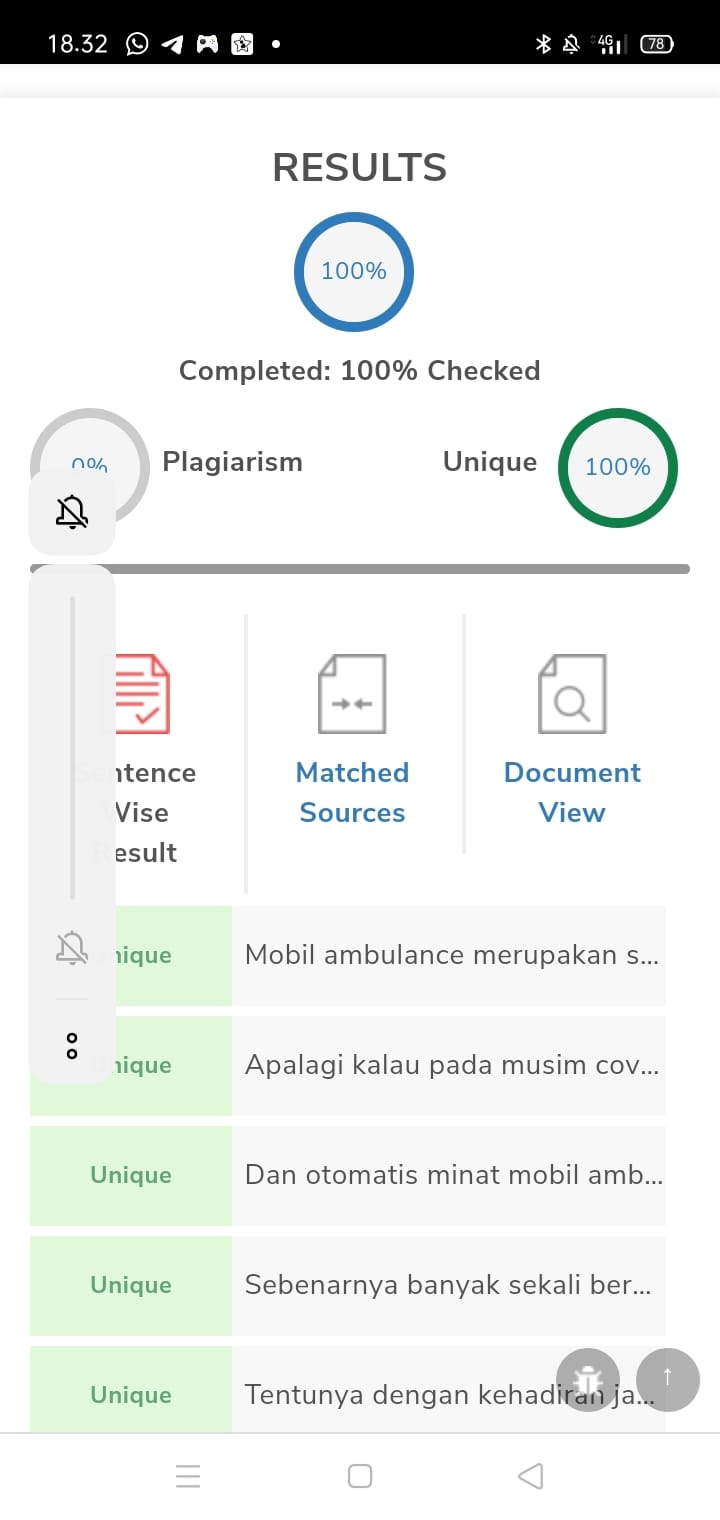The image size is (720, 1520).
Task: Open the bug report floating button
Action: click(x=588, y=1379)
